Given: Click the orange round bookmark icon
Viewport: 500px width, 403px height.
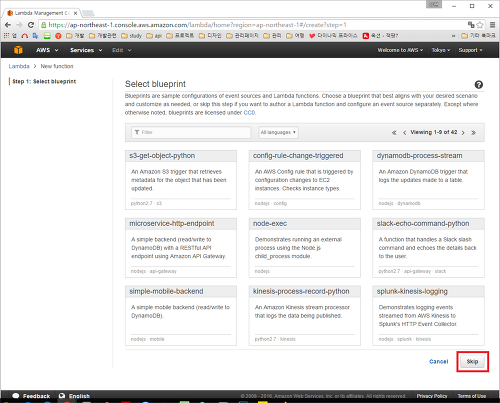Looking at the screenshot, I should (x=58, y=36).
